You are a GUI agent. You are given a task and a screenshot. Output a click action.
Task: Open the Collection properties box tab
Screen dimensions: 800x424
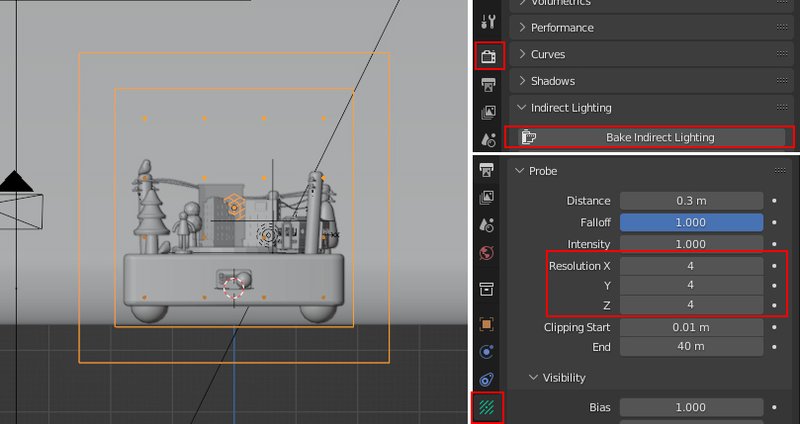point(487,289)
